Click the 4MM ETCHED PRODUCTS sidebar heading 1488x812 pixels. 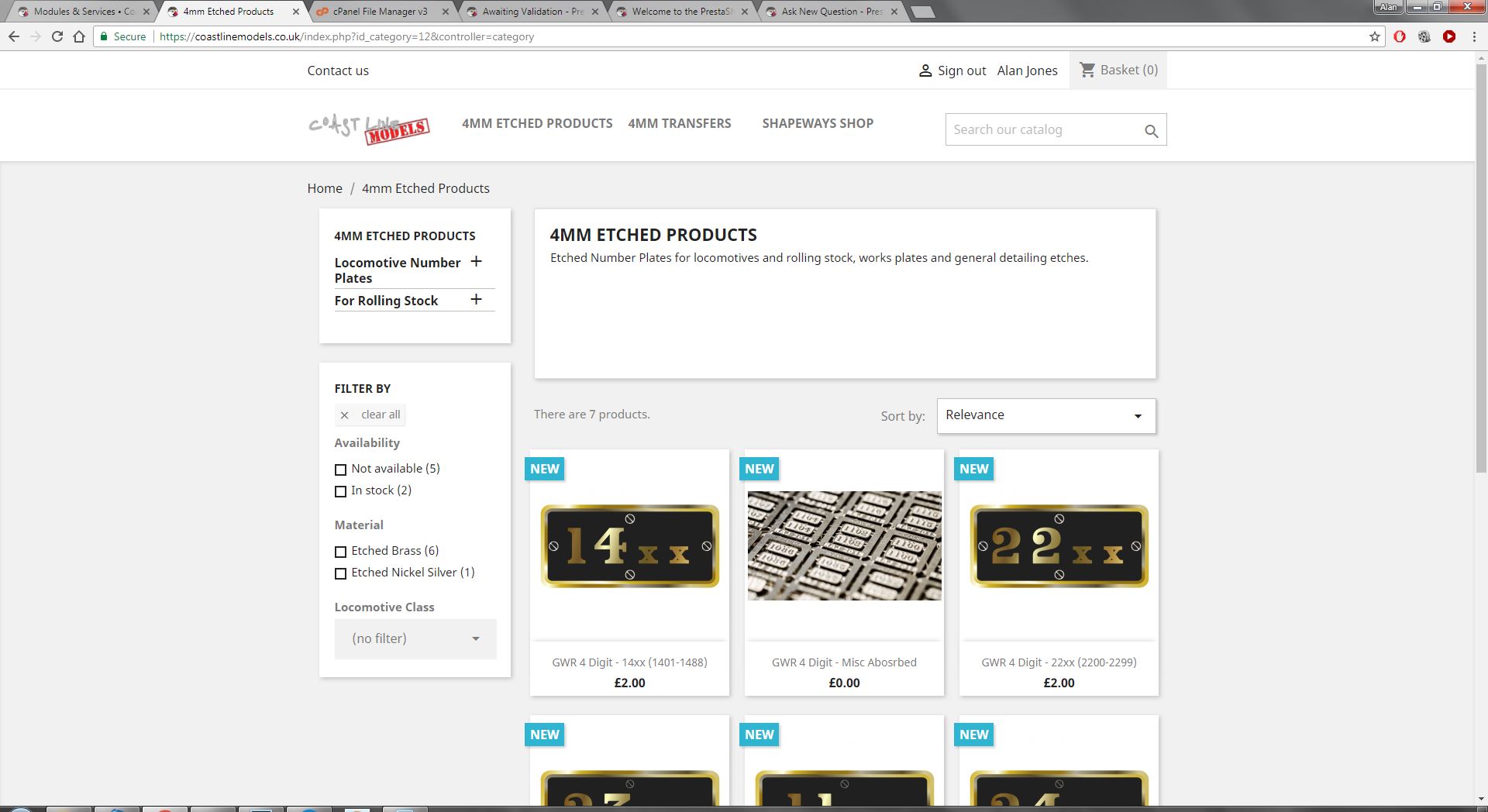(x=405, y=236)
